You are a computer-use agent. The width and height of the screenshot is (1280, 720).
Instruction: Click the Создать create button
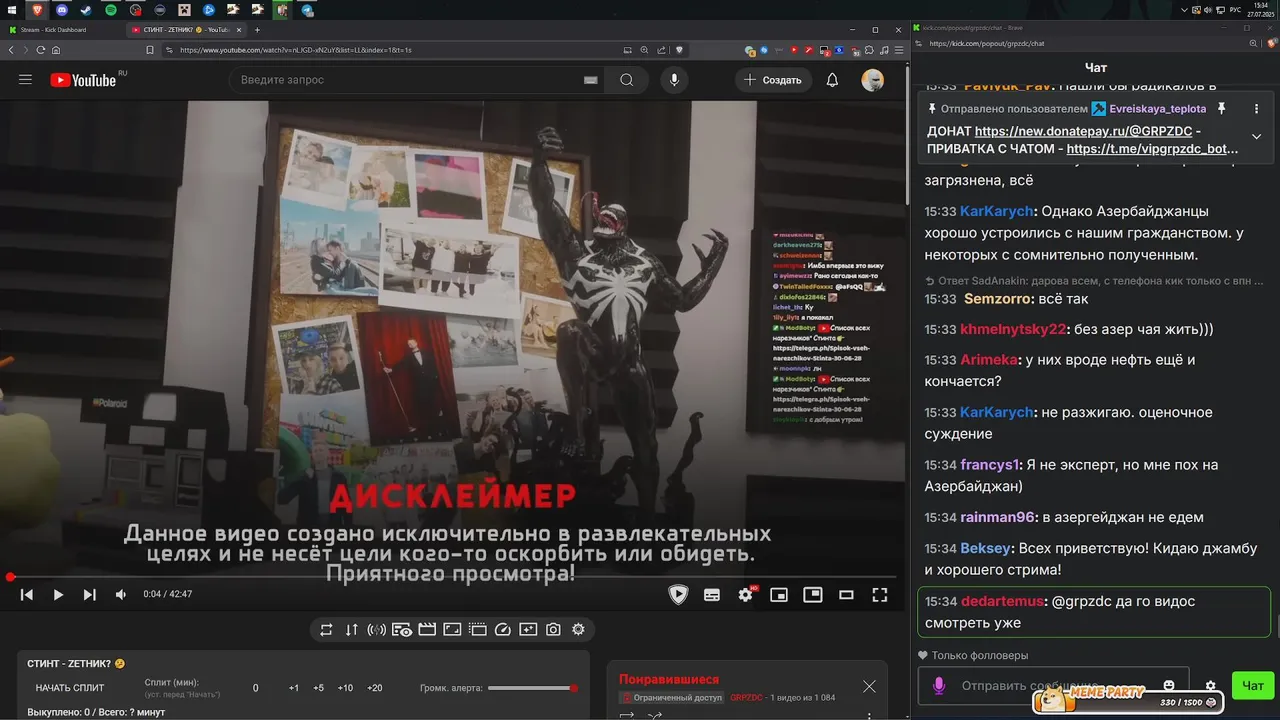773,80
